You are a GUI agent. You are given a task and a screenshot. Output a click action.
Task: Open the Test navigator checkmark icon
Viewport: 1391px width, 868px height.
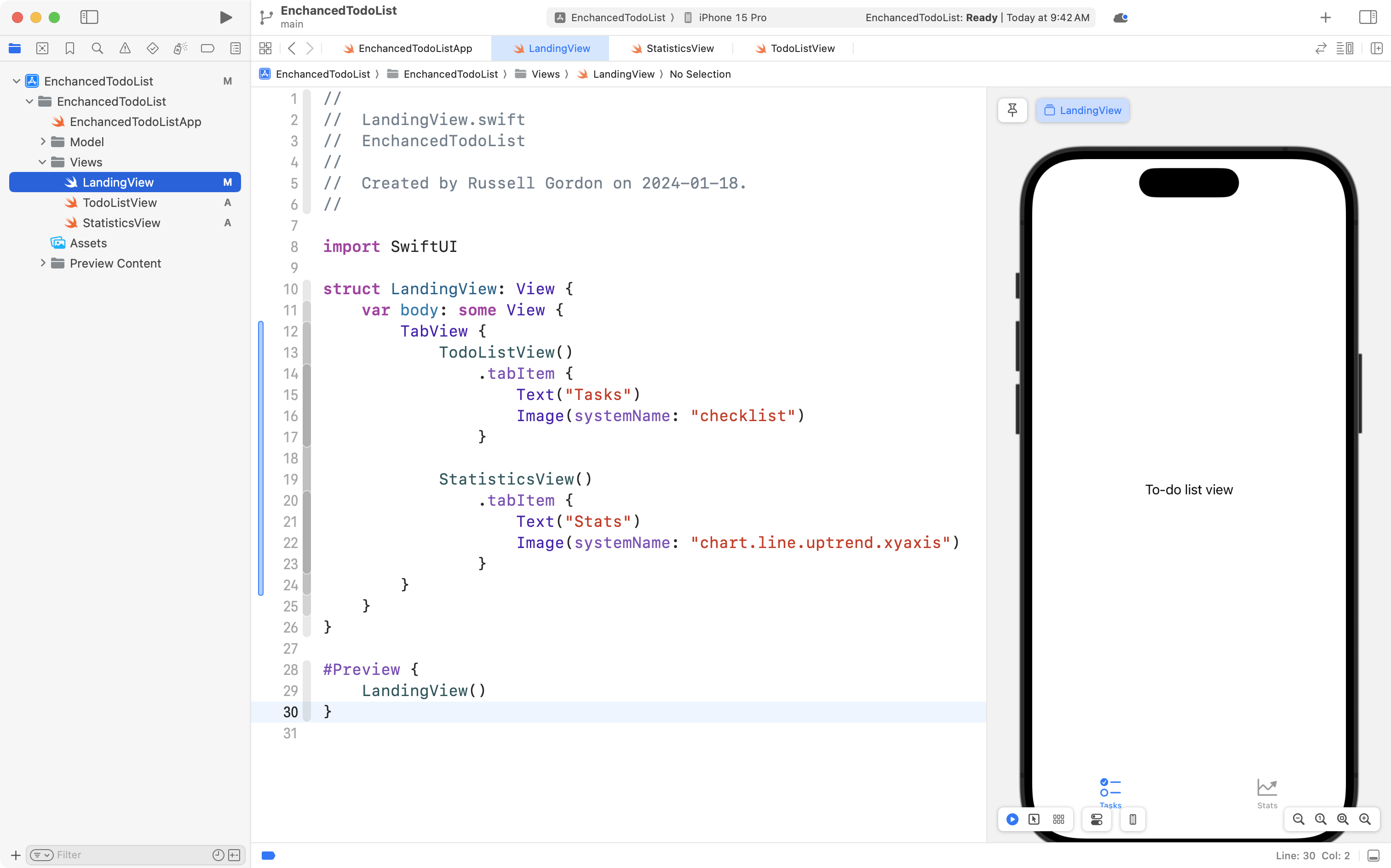coord(153,48)
